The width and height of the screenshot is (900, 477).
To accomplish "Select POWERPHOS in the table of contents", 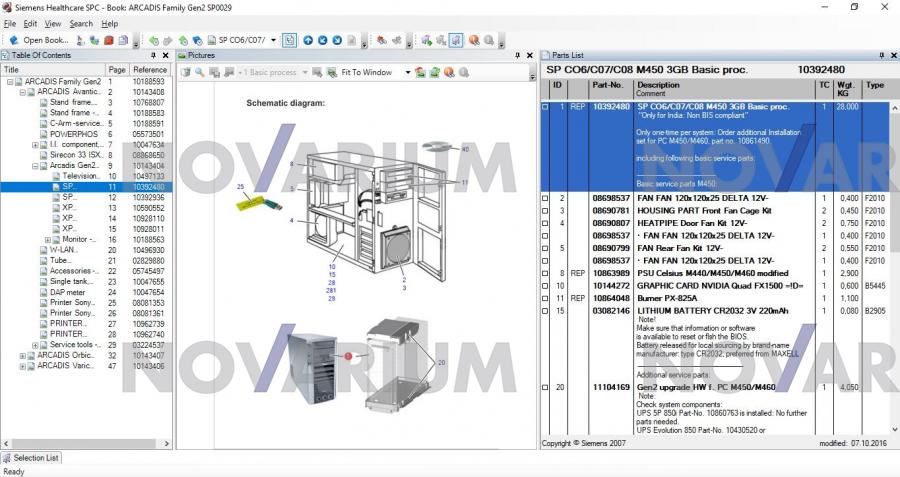I will (73, 133).
